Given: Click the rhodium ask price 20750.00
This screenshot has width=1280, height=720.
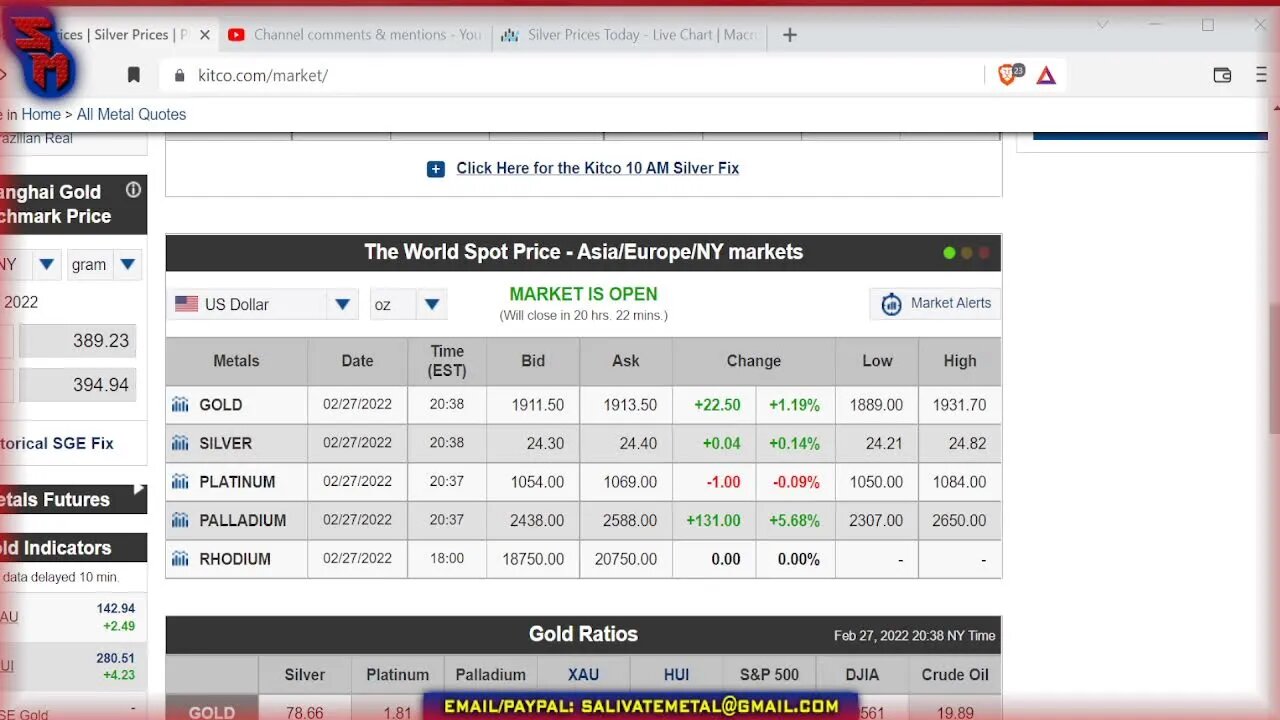Looking at the screenshot, I should click(x=626, y=559).
